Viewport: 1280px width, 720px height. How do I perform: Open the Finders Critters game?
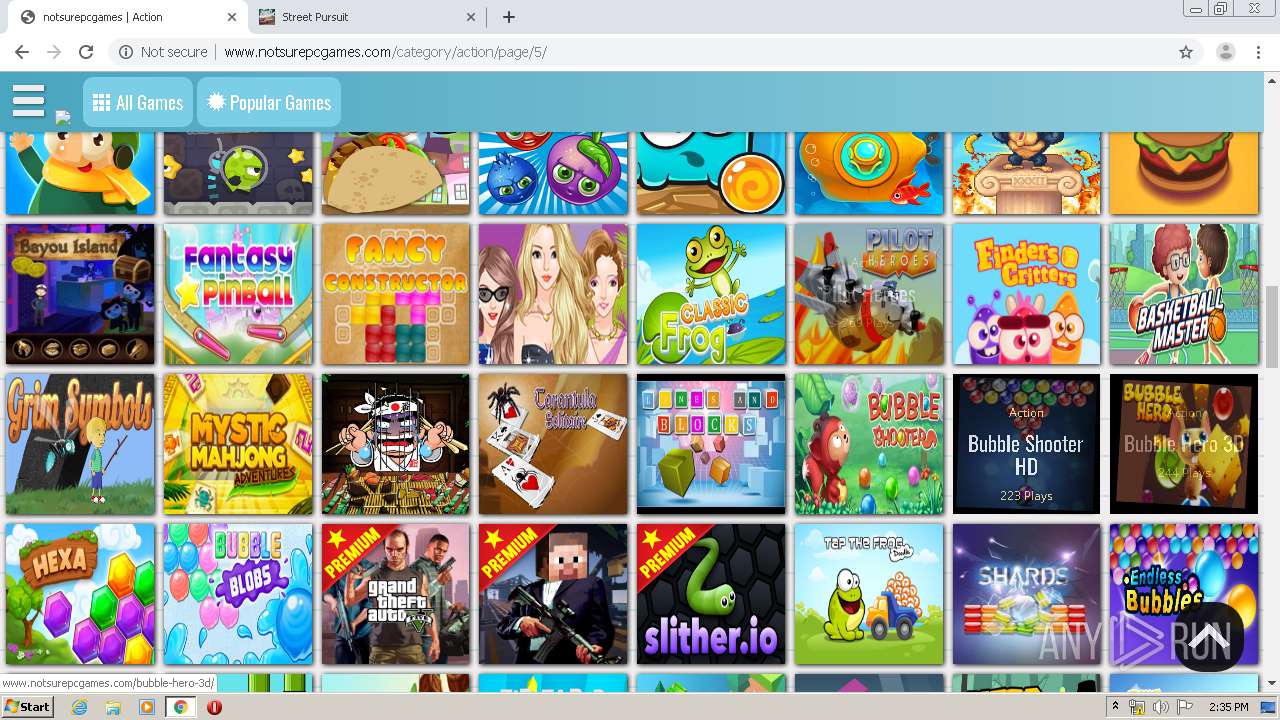1026,294
